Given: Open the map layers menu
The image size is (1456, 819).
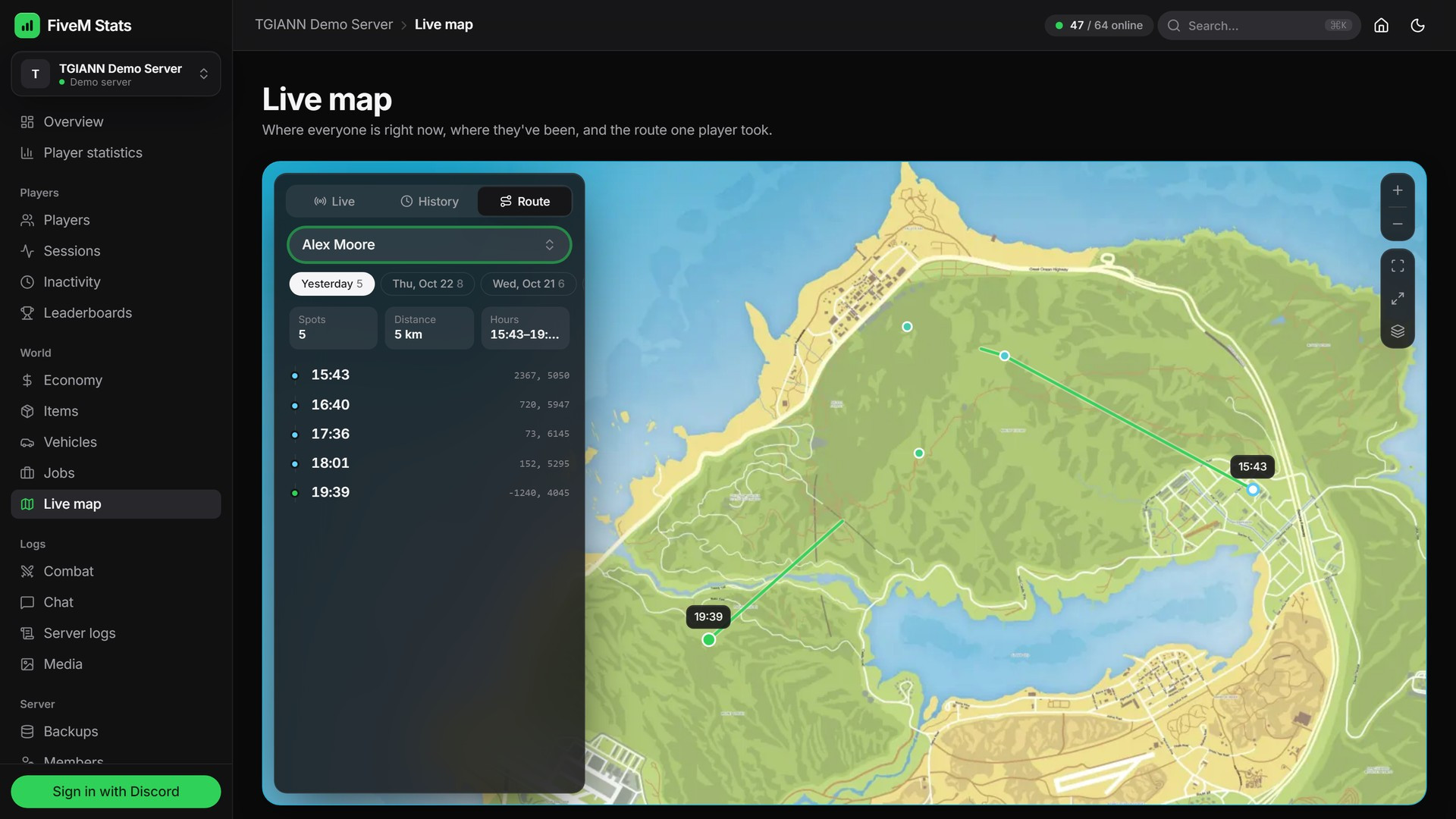Looking at the screenshot, I should [1397, 331].
